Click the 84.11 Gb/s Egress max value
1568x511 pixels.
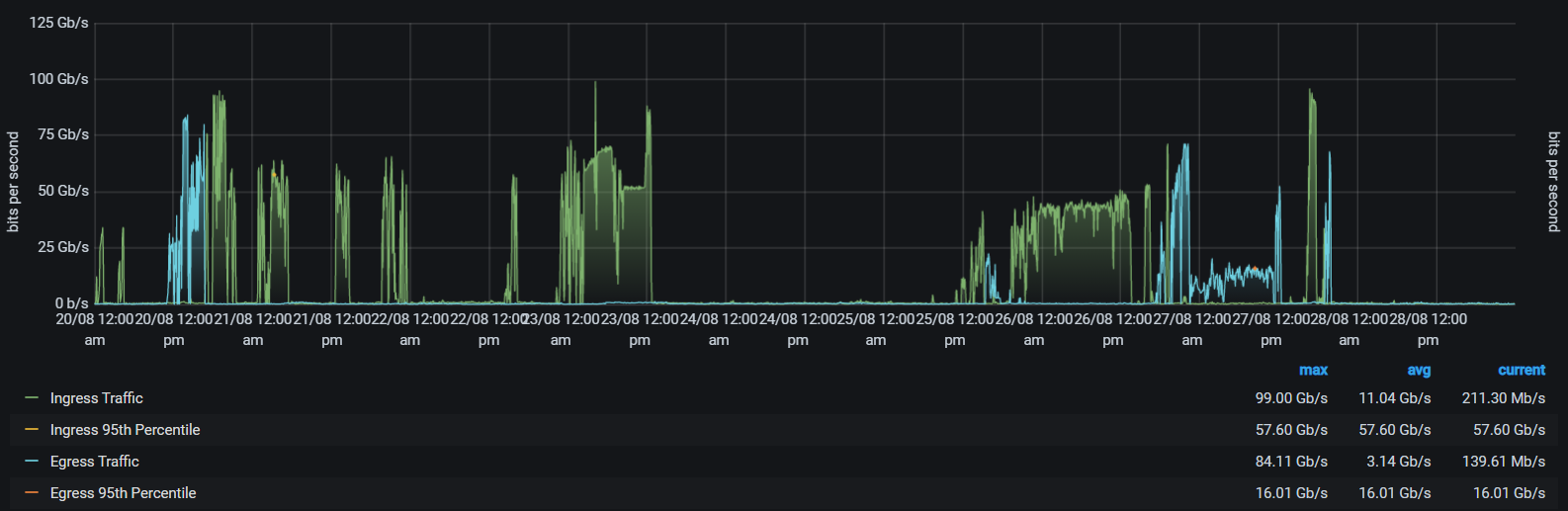click(1291, 462)
